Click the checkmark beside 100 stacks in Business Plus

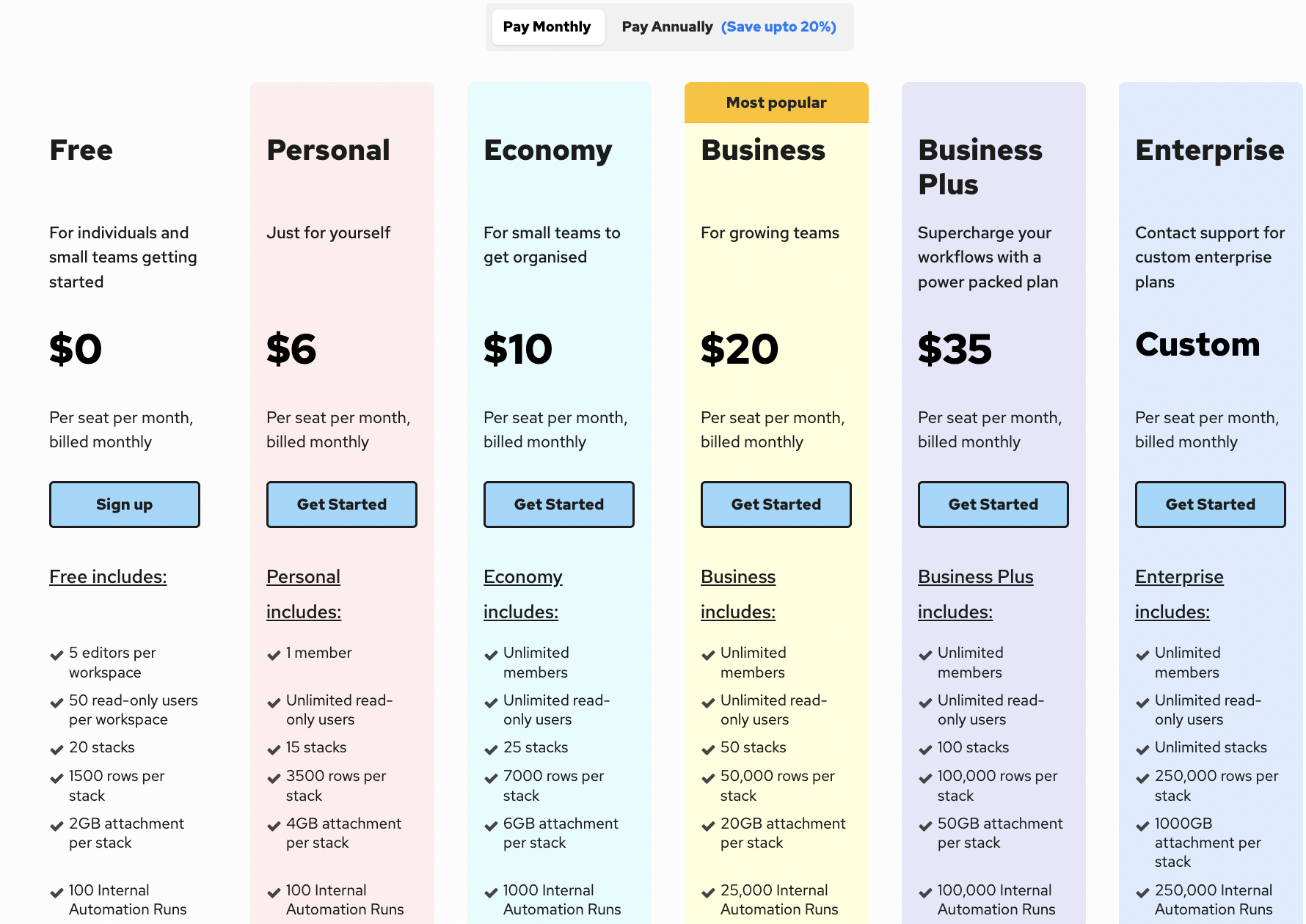[924, 749]
